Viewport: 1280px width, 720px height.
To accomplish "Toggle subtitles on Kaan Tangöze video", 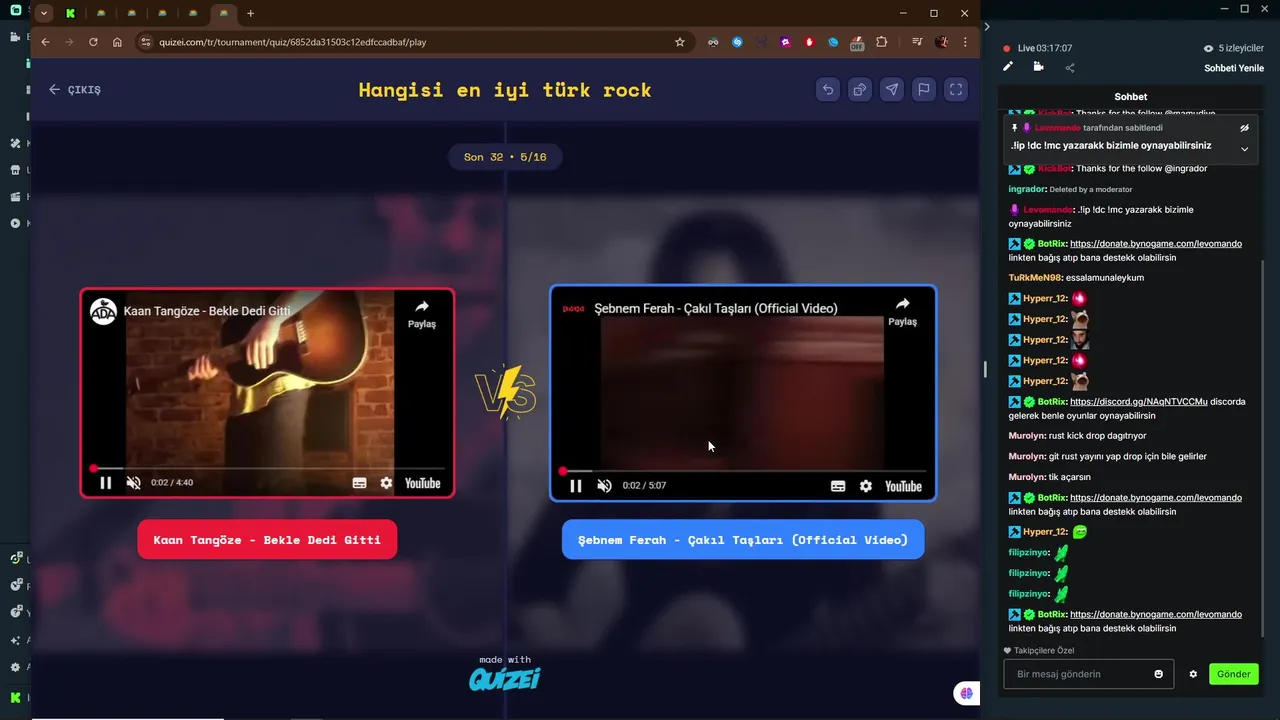I will [x=359, y=483].
